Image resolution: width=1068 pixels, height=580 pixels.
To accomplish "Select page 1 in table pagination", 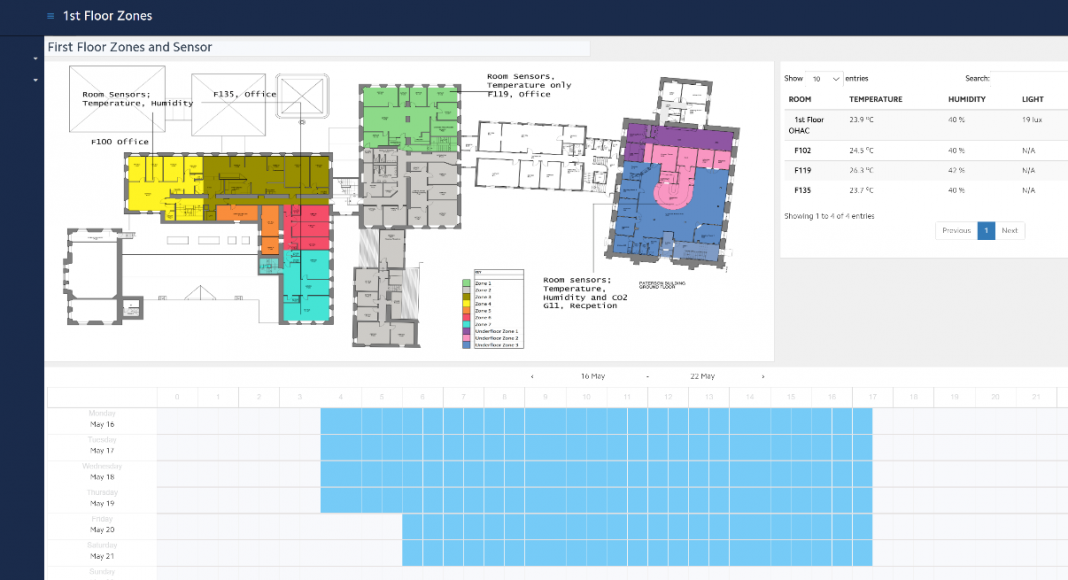I will coord(986,231).
